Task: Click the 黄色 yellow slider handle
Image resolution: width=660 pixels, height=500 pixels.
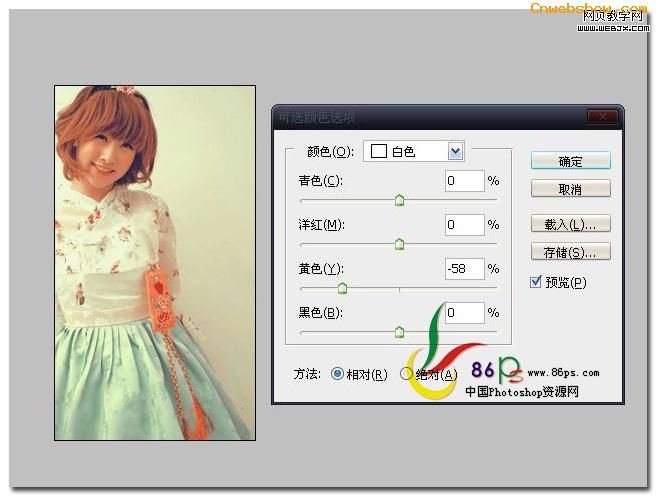Action: (x=343, y=288)
